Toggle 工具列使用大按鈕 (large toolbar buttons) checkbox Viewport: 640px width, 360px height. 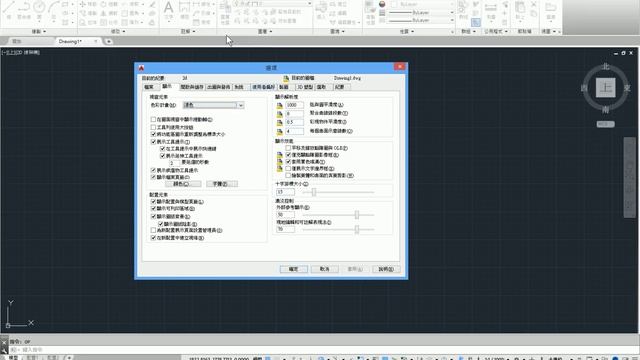click(153, 127)
